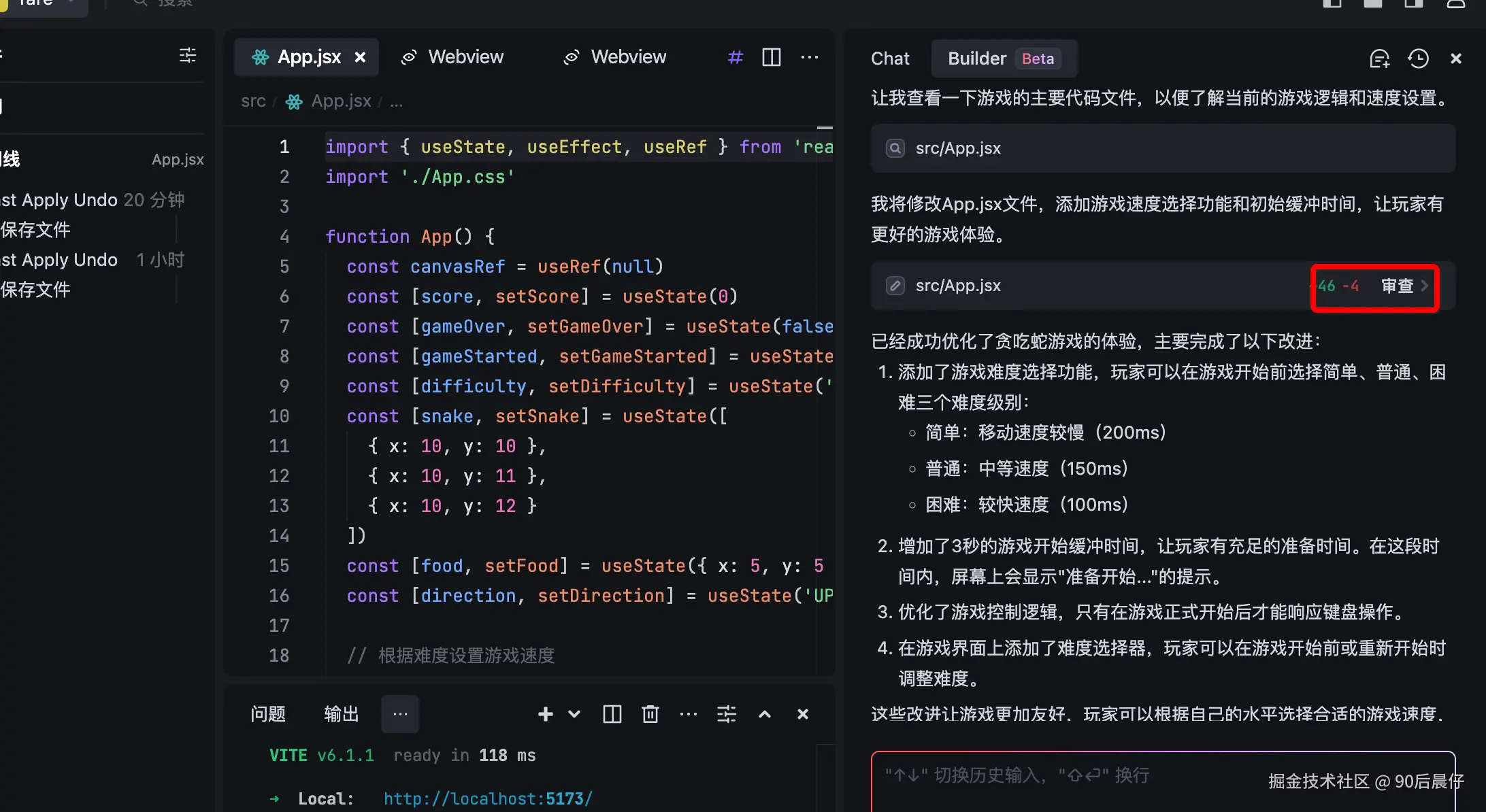Image resolution: width=1486 pixels, height=812 pixels.
Task: Open the sidebar filter settings icon
Action: click(x=188, y=55)
